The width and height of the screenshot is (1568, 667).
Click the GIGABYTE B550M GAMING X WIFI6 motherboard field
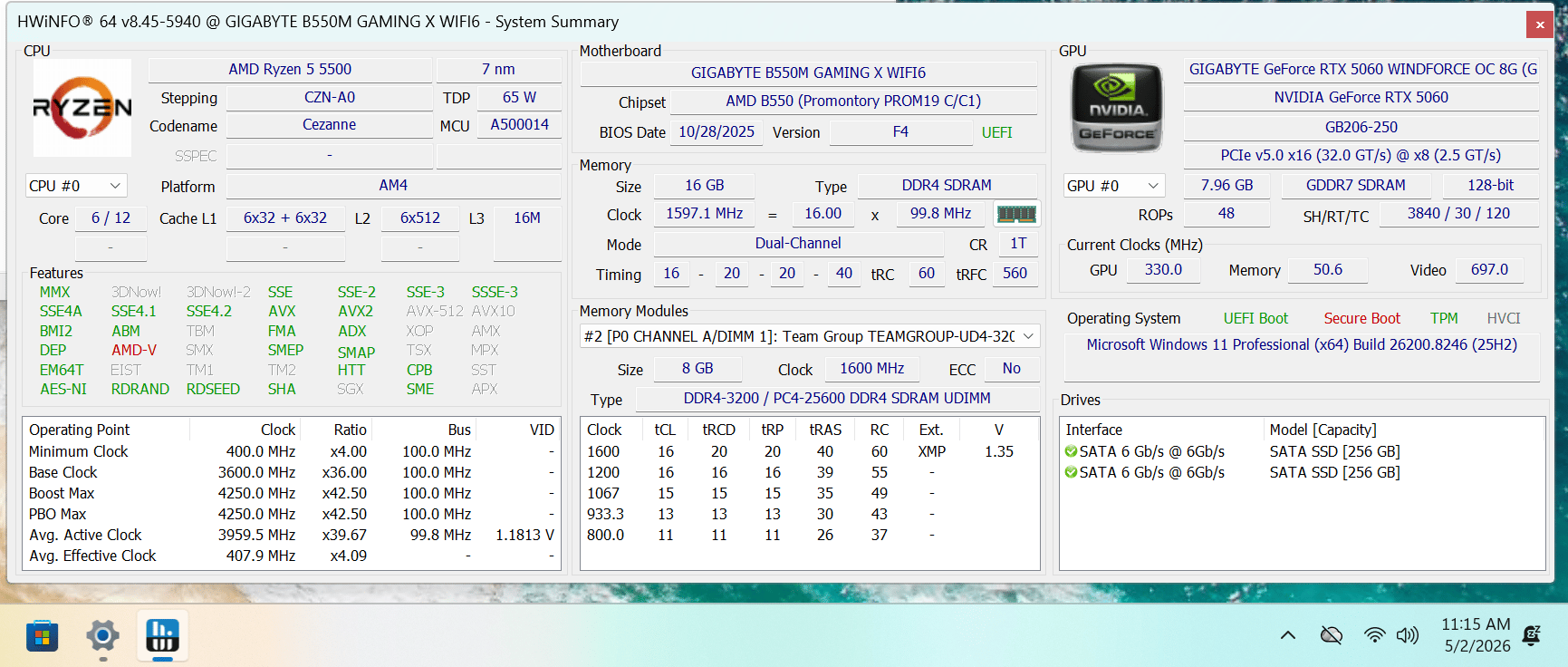click(x=808, y=73)
